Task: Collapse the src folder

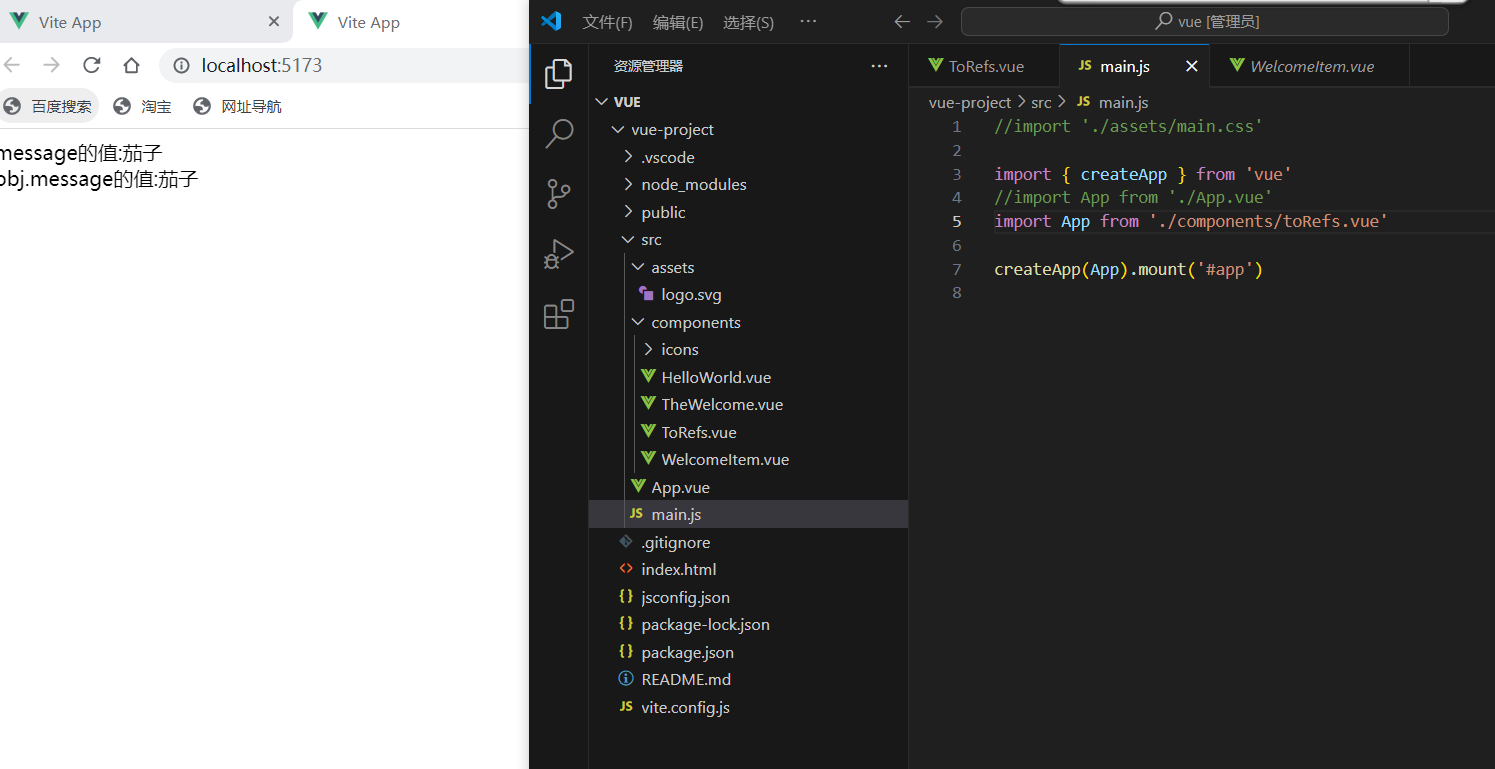Action: coord(628,240)
